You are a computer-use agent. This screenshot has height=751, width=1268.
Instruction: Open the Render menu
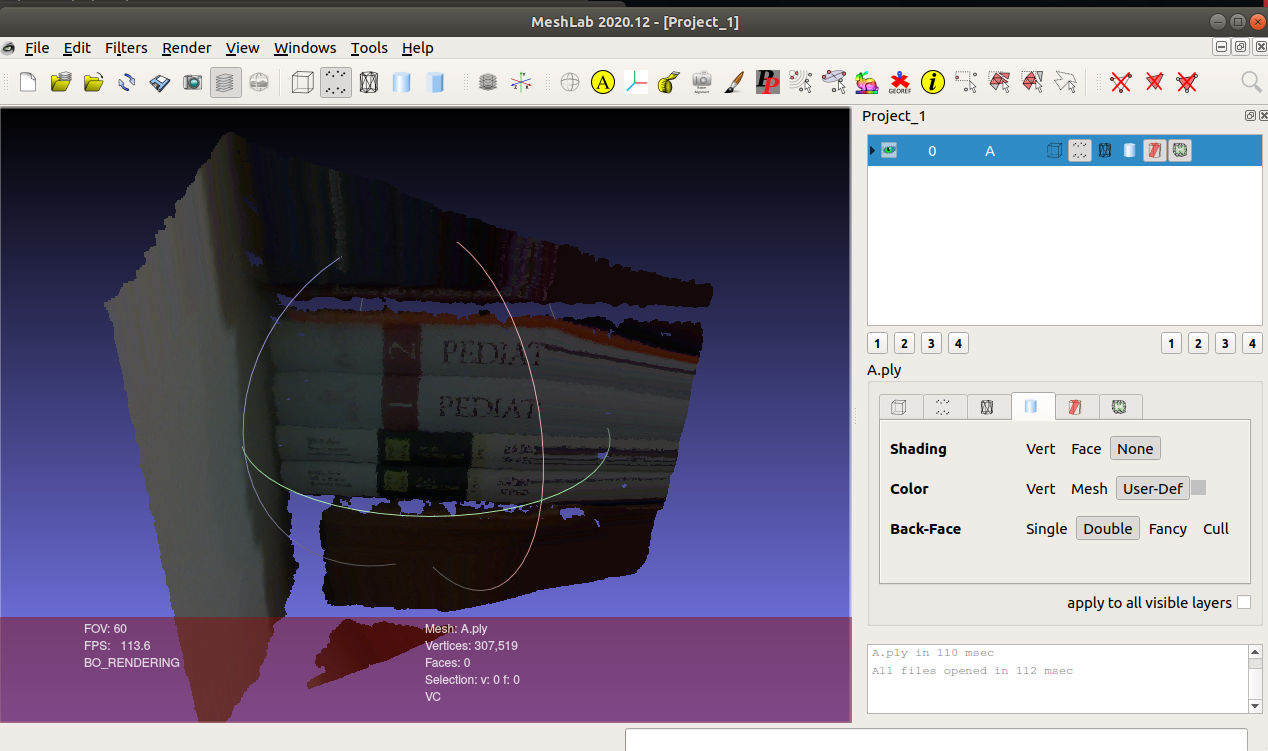click(x=186, y=47)
